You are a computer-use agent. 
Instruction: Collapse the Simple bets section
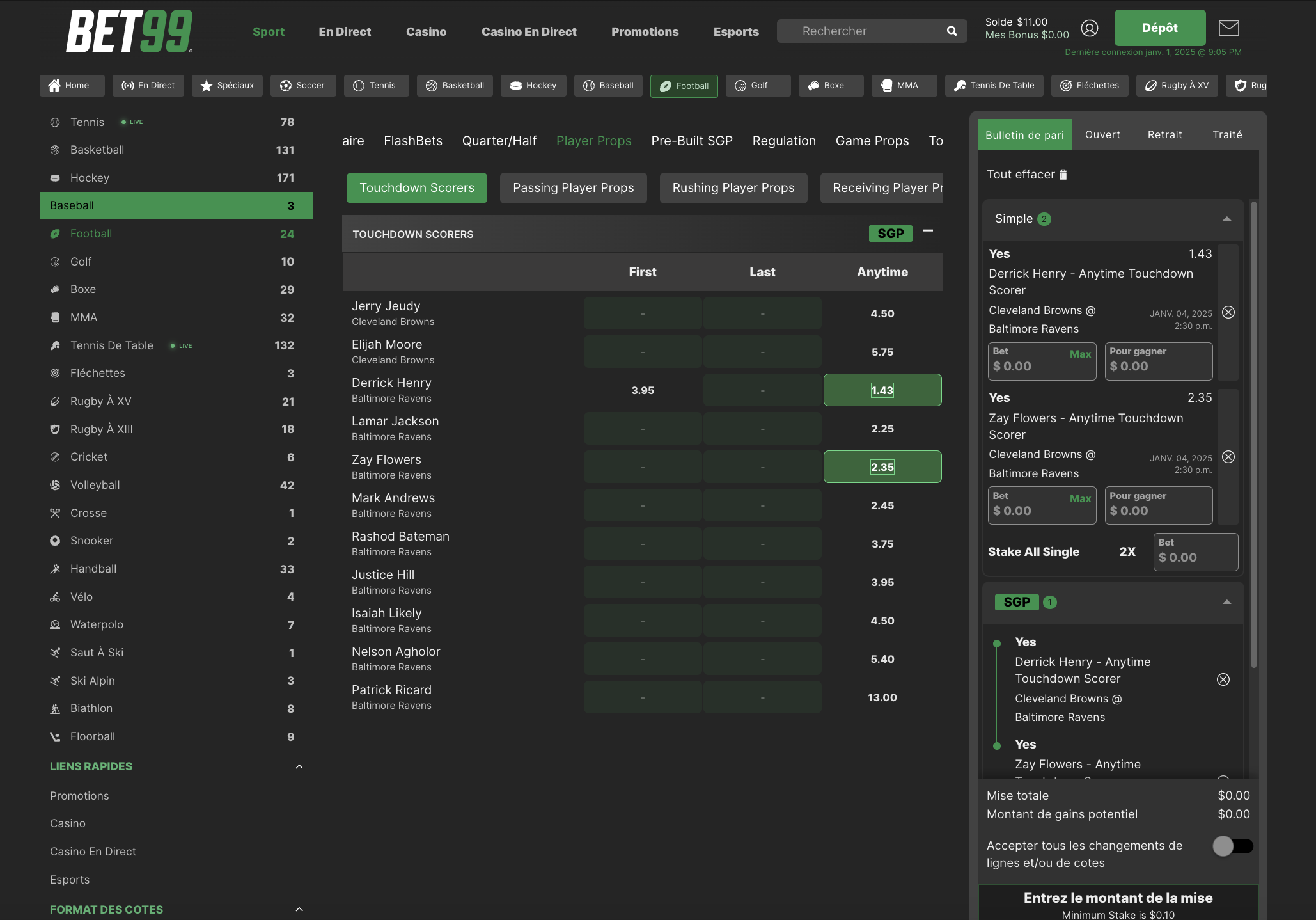tap(1226, 219)
